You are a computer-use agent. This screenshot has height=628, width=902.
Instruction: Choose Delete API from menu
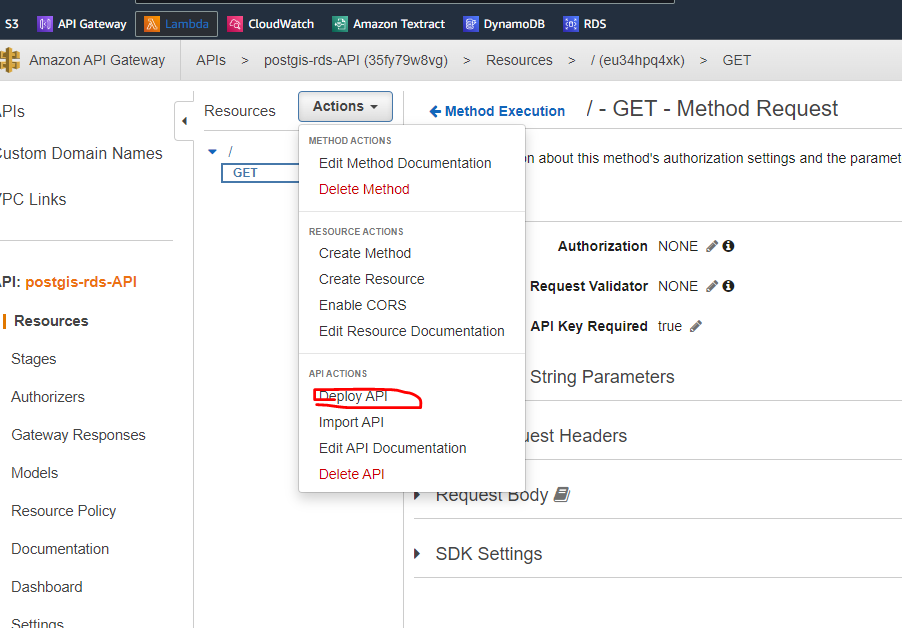pos(351,474)
